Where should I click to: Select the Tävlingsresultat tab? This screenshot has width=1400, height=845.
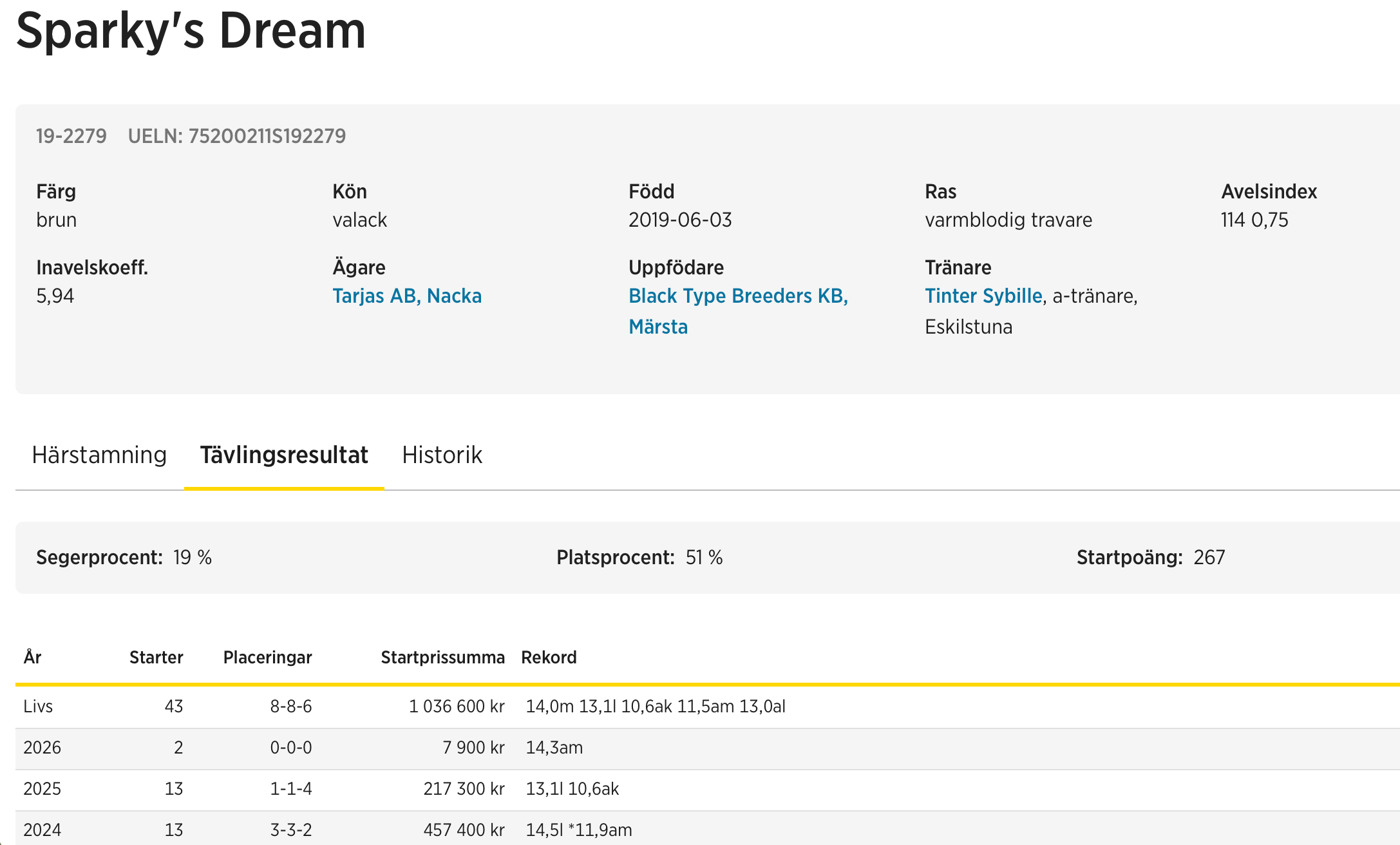(284, 455)
